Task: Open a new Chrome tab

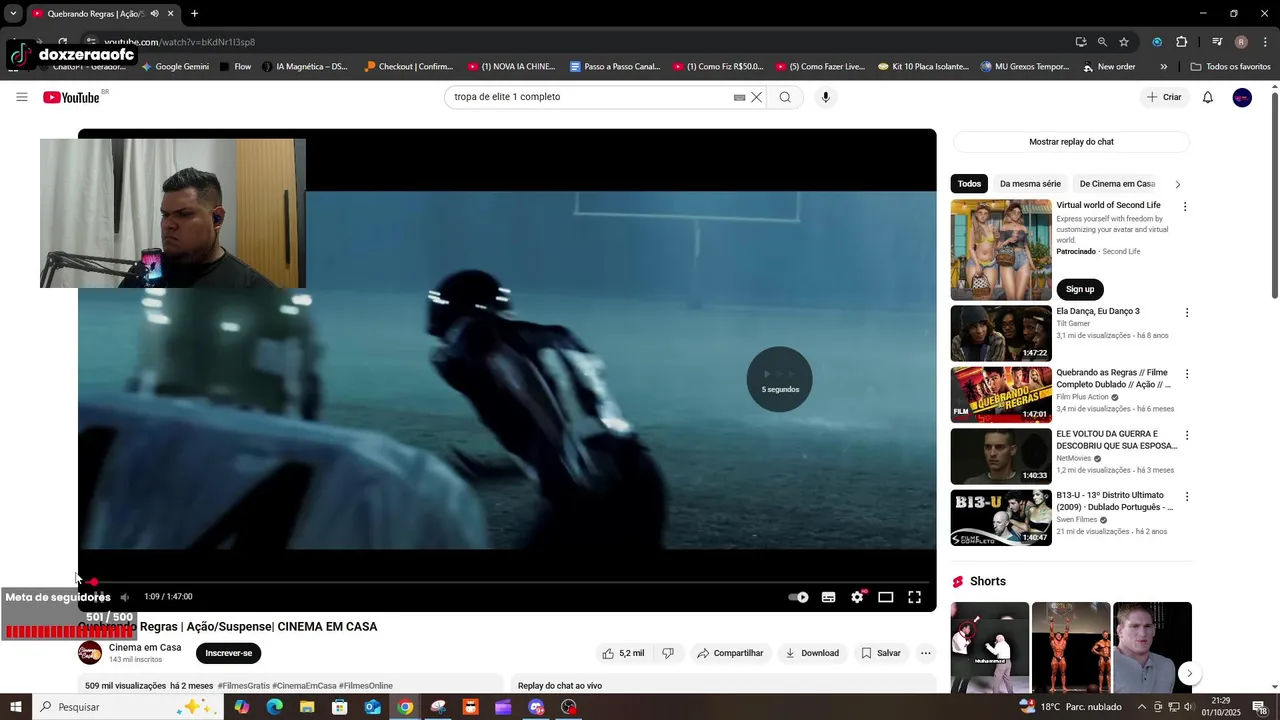Action: tap(194, 14)
